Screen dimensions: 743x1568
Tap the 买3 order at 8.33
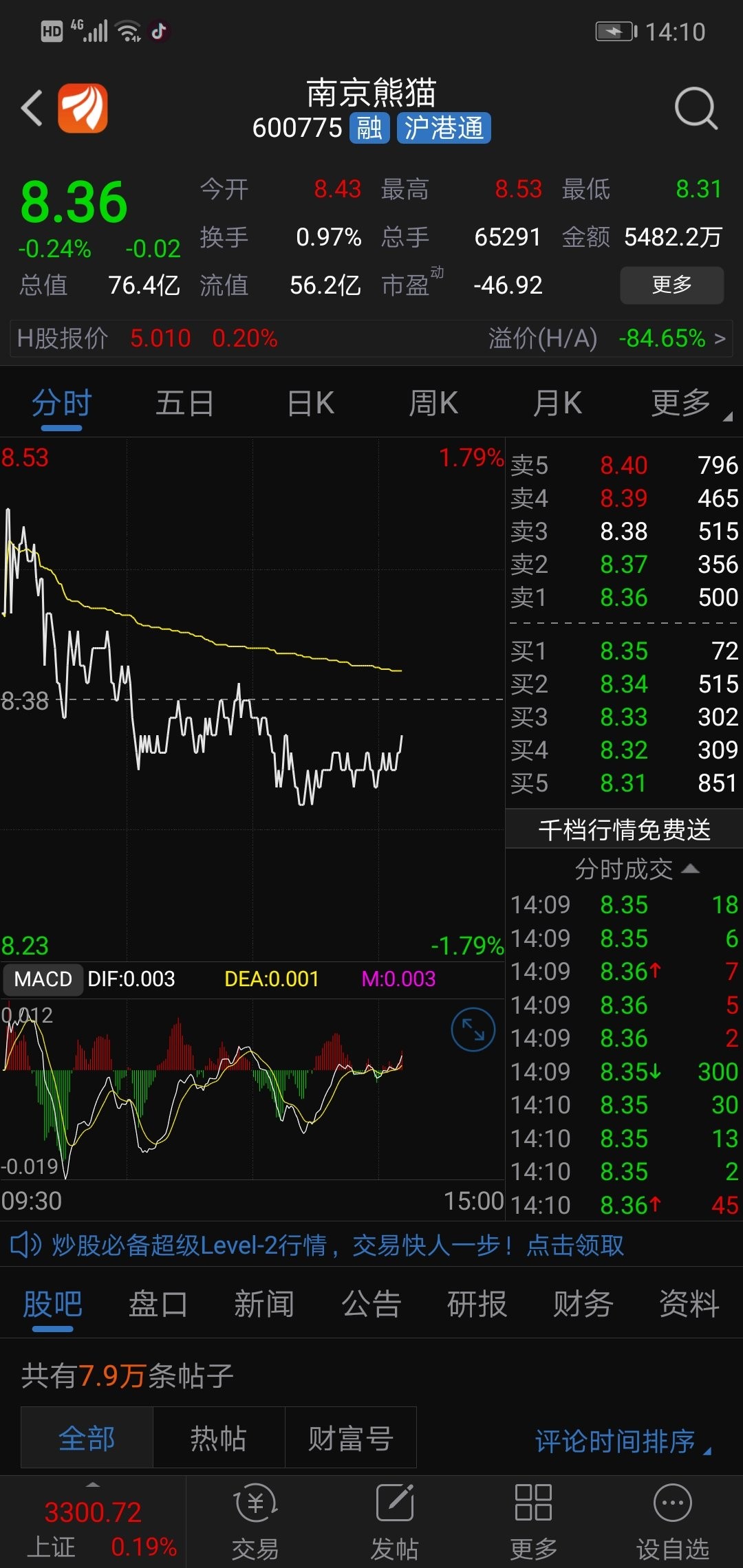(x=624, y=717)
